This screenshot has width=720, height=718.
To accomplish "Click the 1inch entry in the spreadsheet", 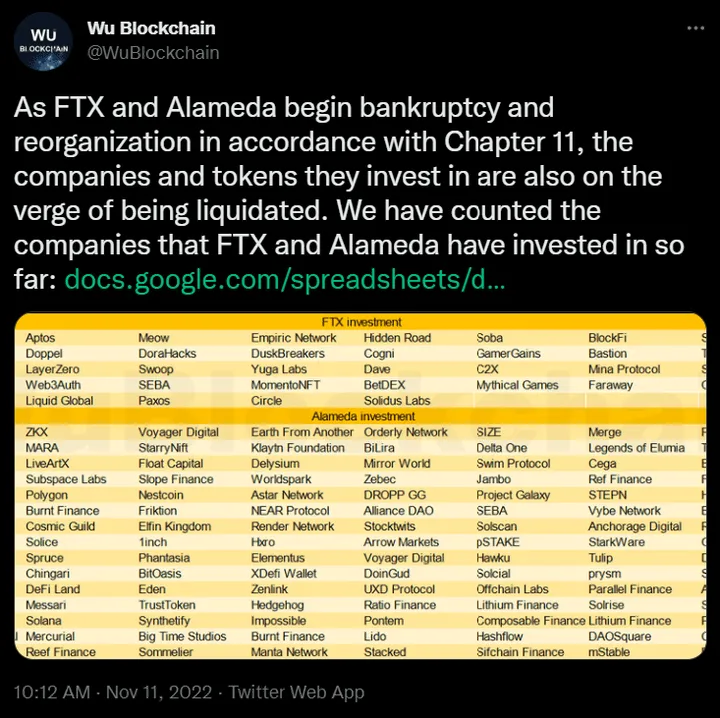I will [156, 542].
